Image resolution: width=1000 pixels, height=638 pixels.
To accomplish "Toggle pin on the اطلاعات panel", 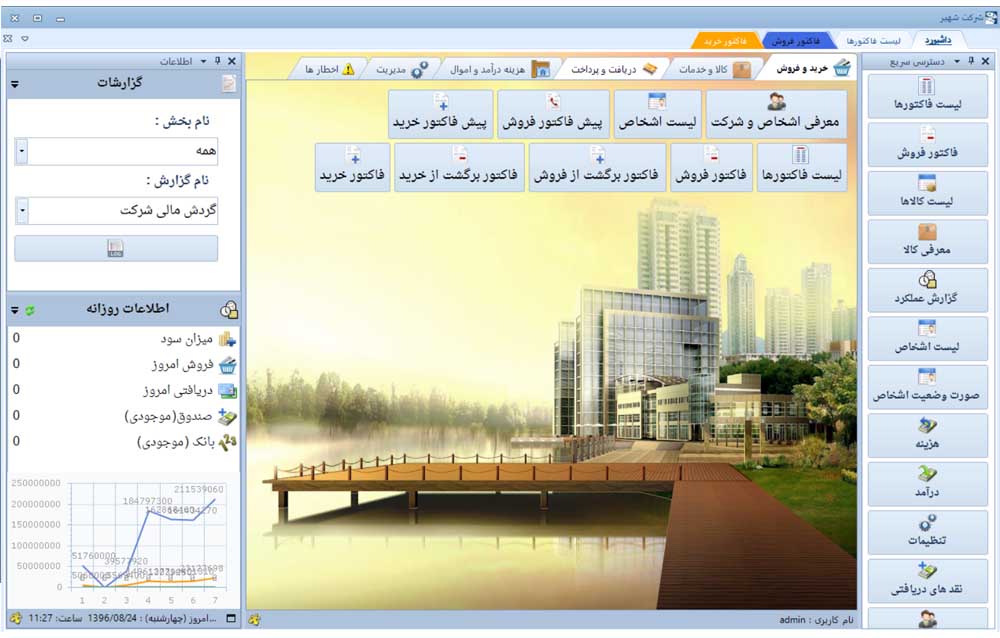I will tap(217, 62).
